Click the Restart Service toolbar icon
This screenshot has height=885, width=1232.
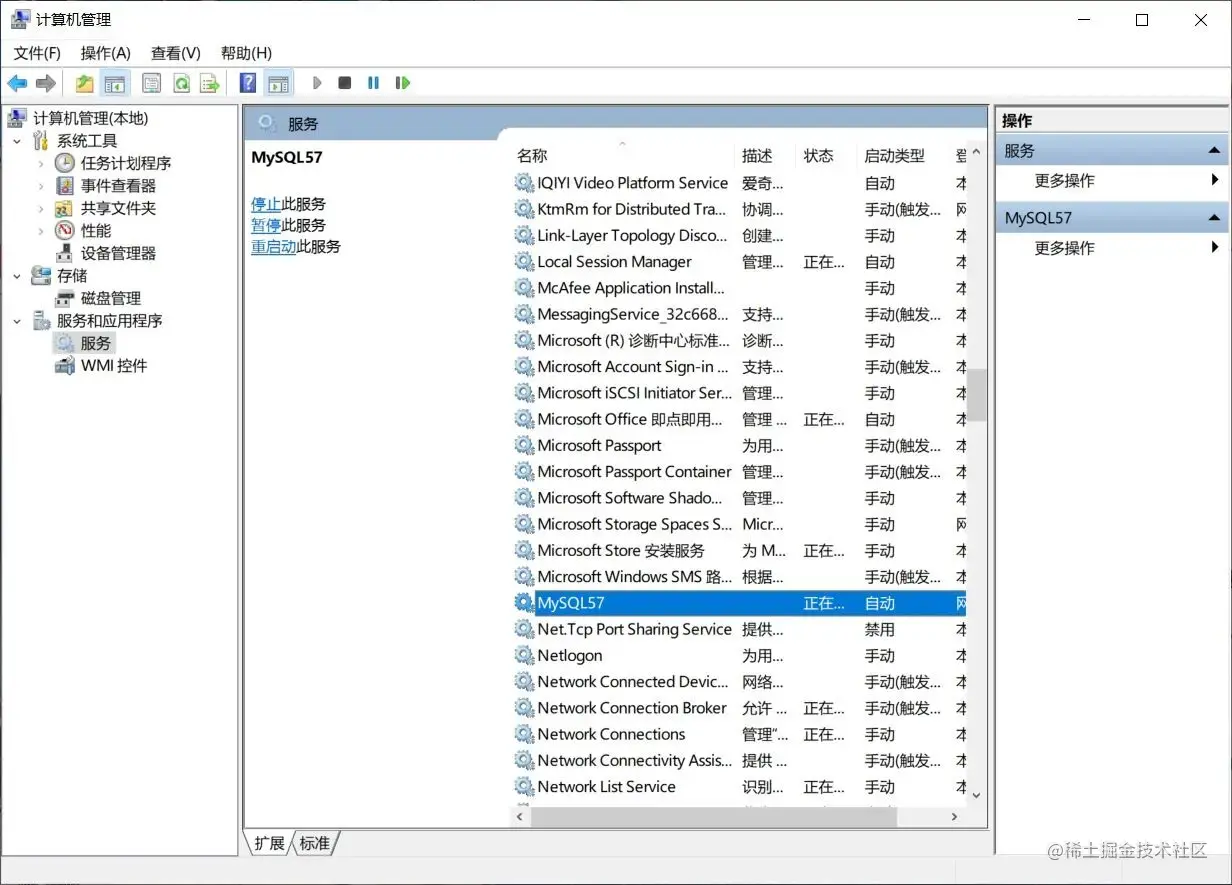point(403,83)
